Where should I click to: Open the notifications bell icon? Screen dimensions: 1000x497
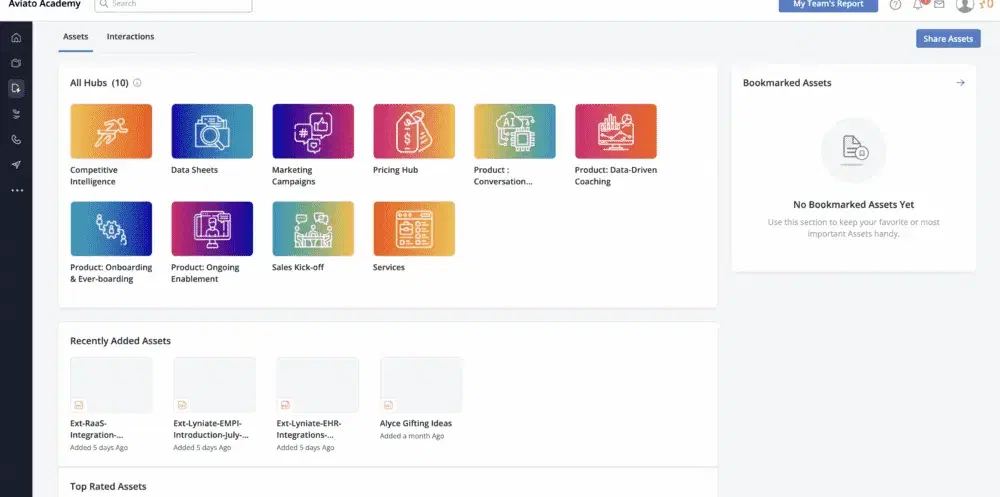coord(918,4)
